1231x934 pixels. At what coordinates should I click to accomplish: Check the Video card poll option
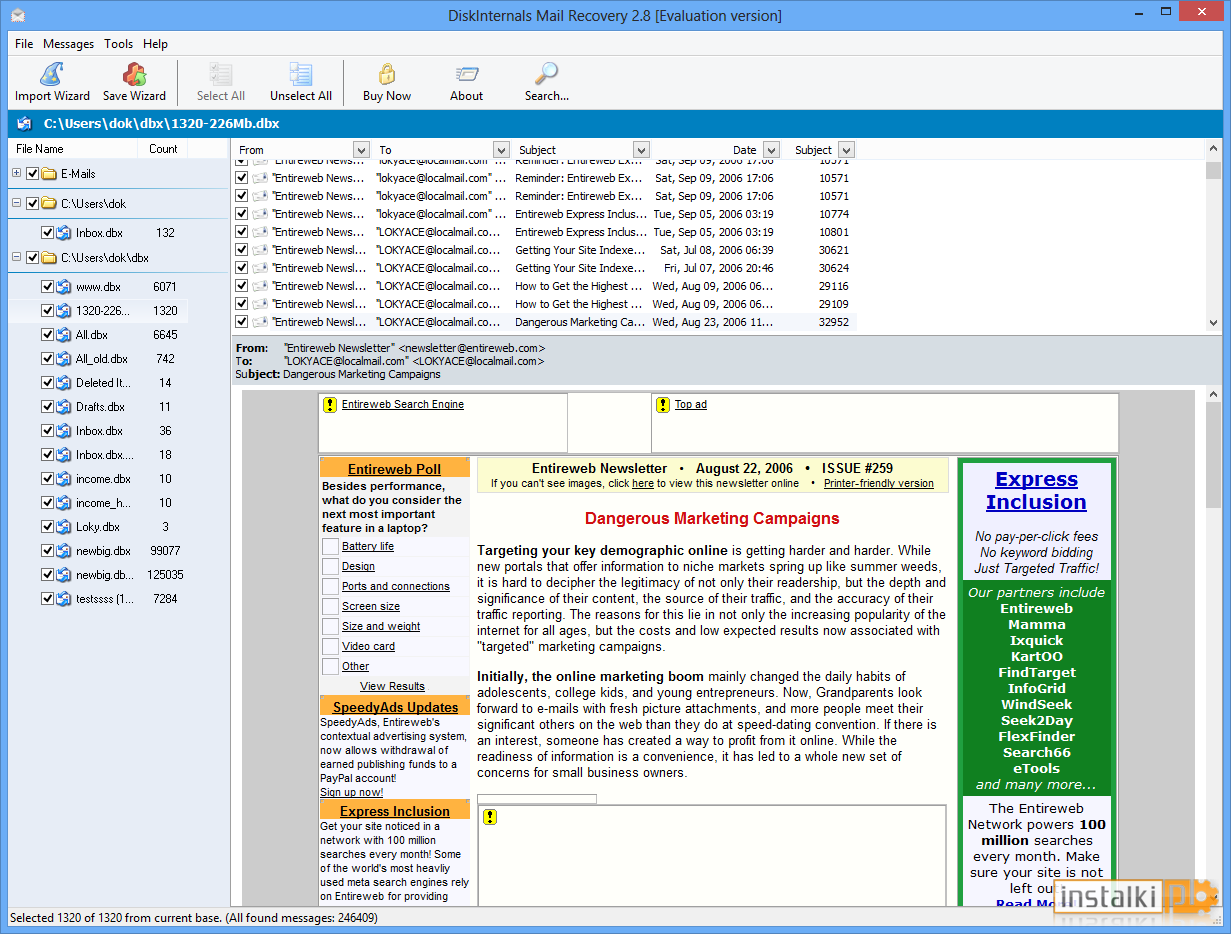click(330, 646)
